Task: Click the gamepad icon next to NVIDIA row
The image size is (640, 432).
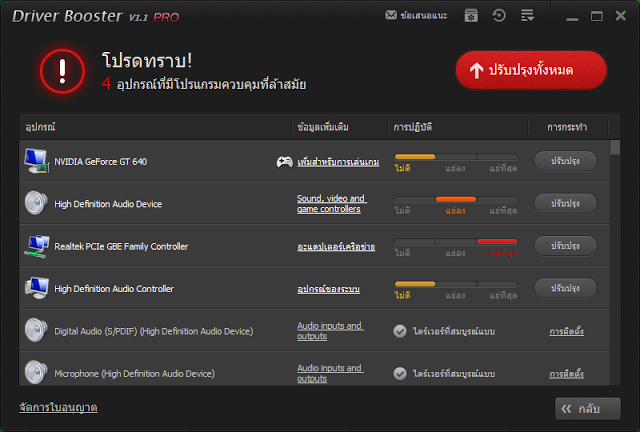Action: 284,162
